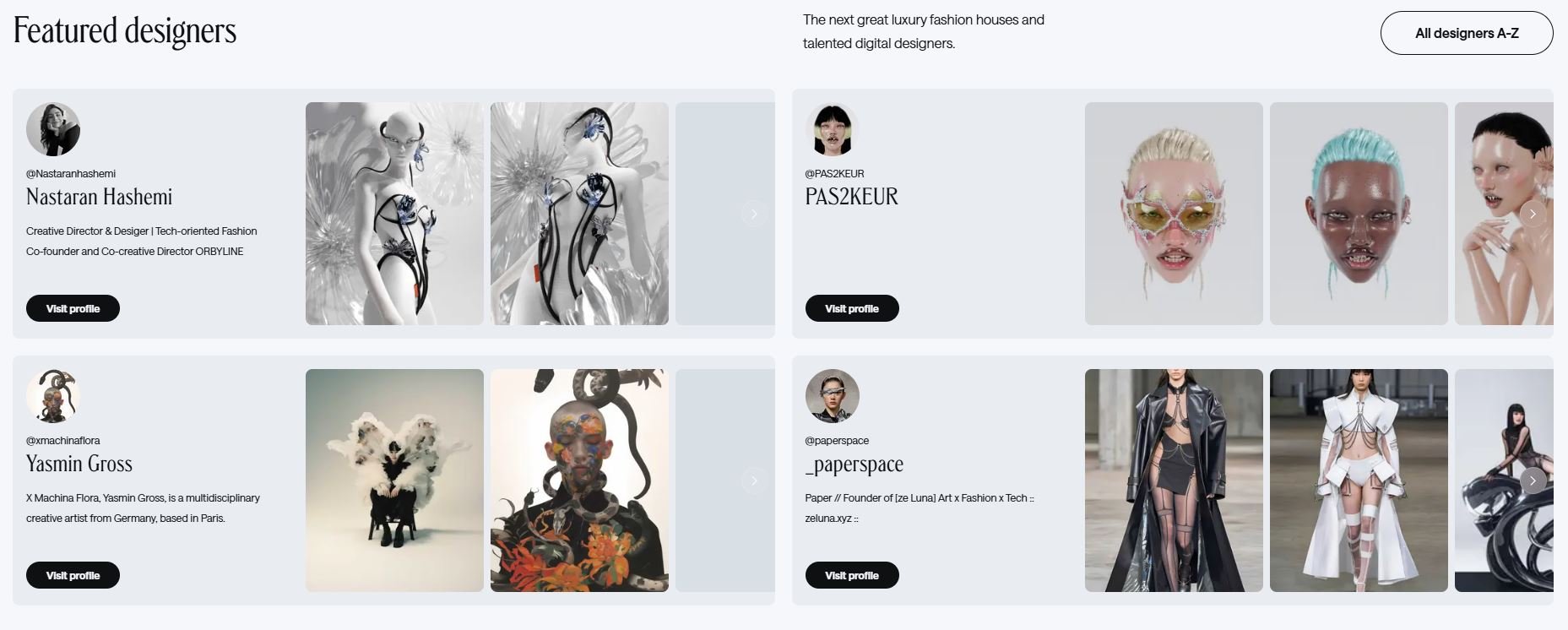Select the Nastaran Hashemi designer name

[100, 197]
